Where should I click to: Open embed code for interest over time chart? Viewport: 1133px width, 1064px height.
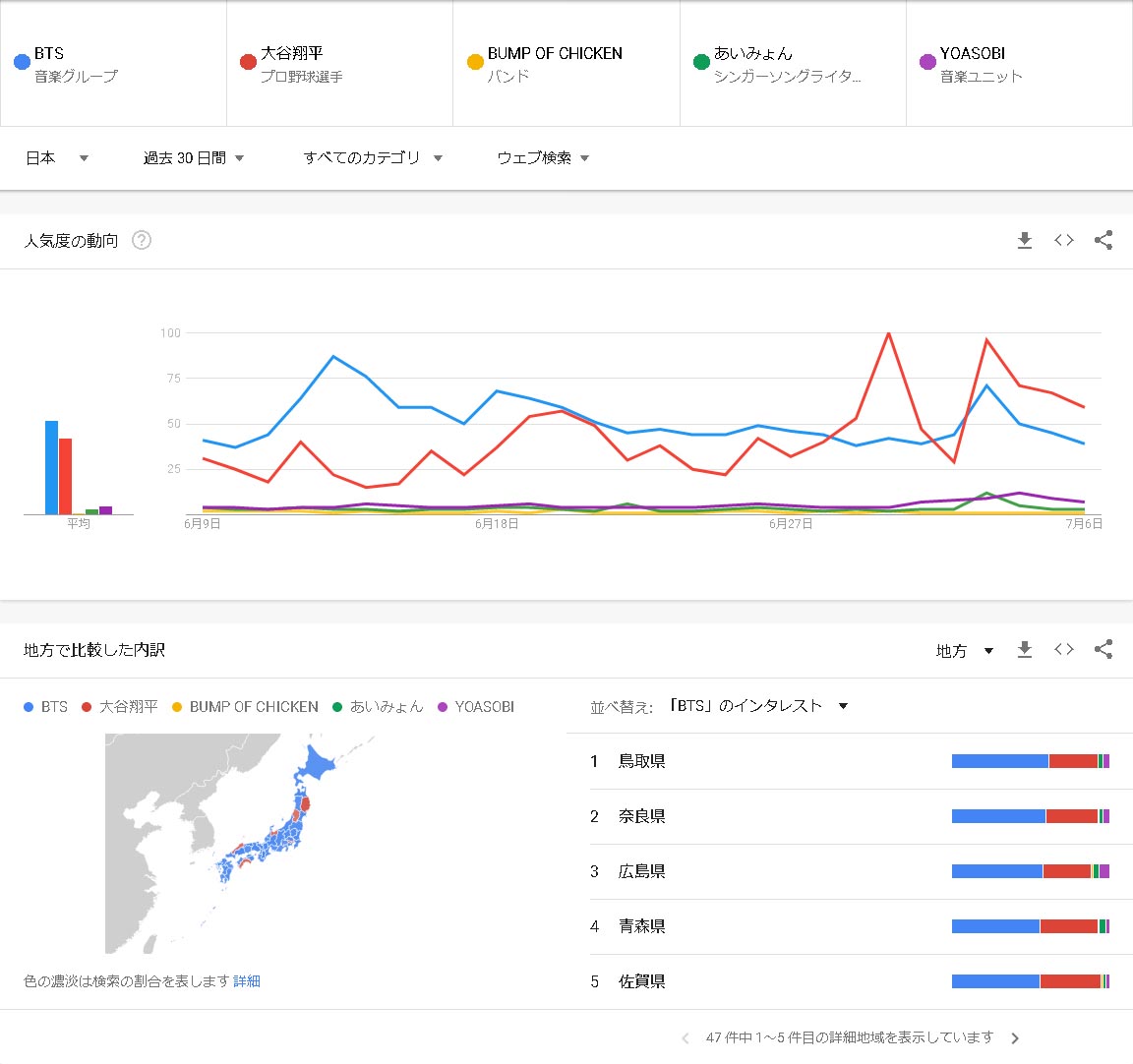pos(1064,240)
